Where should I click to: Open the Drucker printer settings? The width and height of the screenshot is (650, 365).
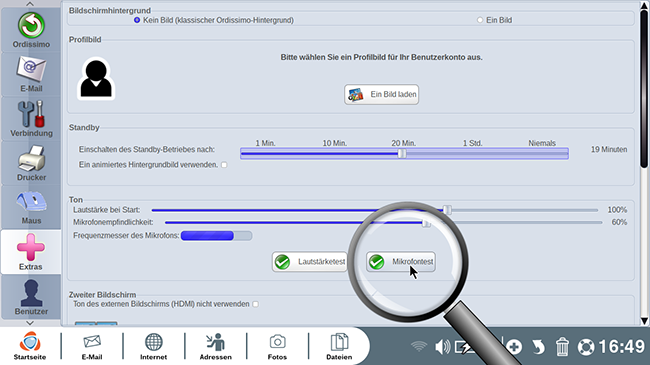point(31,163)
